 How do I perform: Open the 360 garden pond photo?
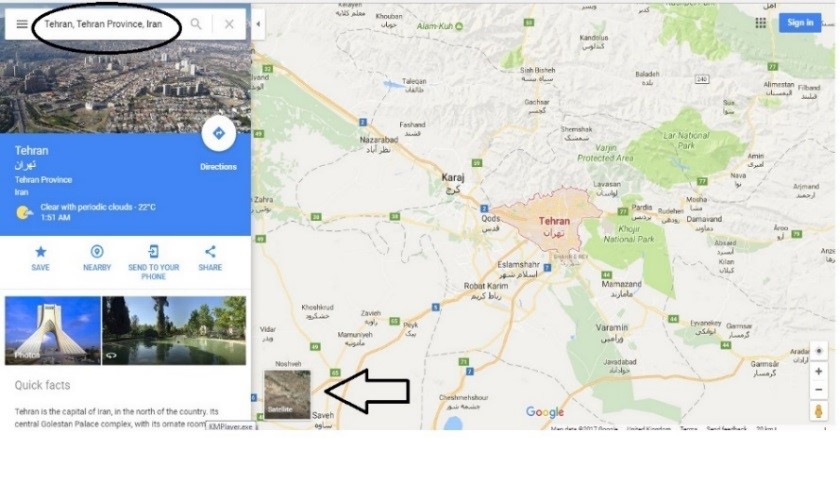tap(174, 331)
